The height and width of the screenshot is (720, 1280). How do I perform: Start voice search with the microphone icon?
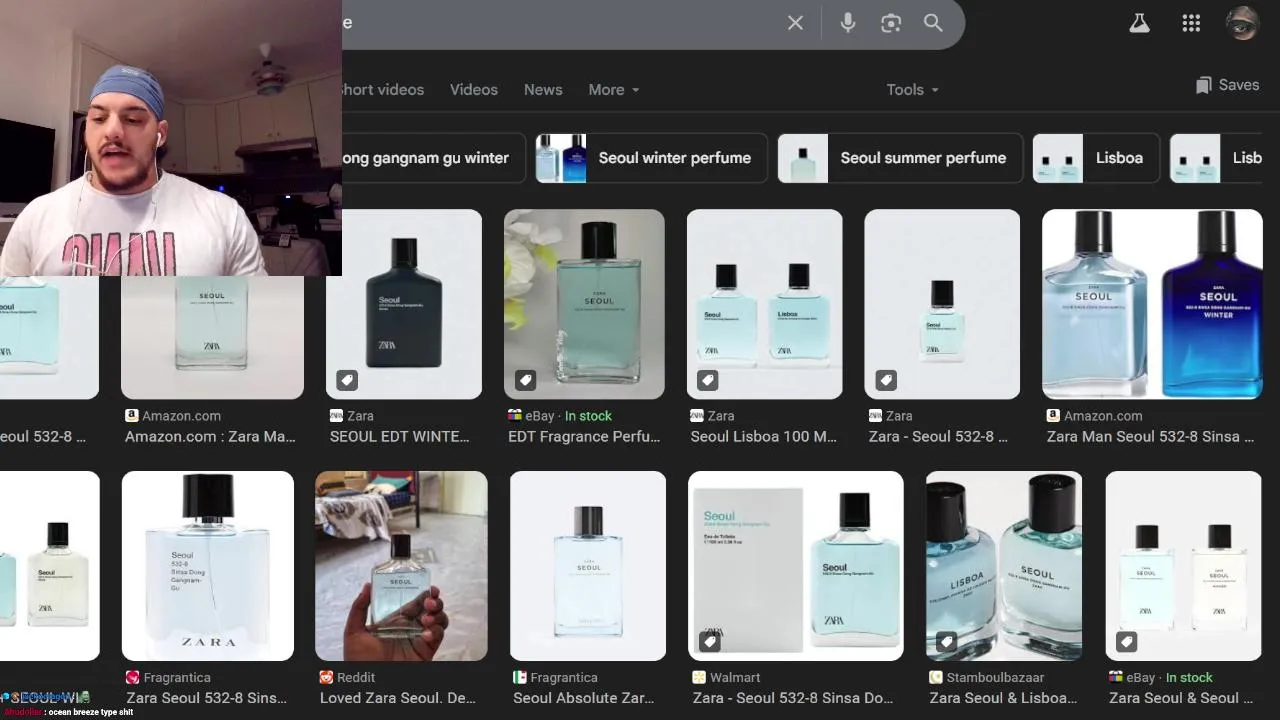pos(848,23)
